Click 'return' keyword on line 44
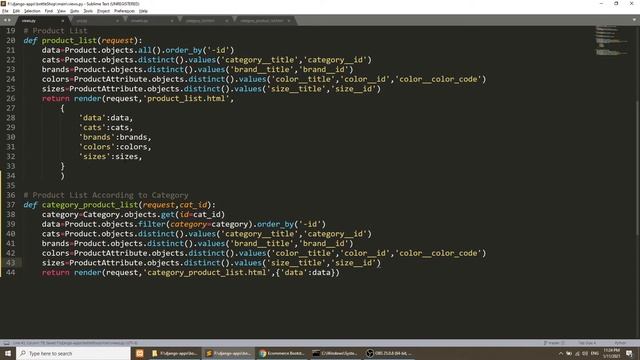The width and height of the screenshot is (640, 360). 56,272
